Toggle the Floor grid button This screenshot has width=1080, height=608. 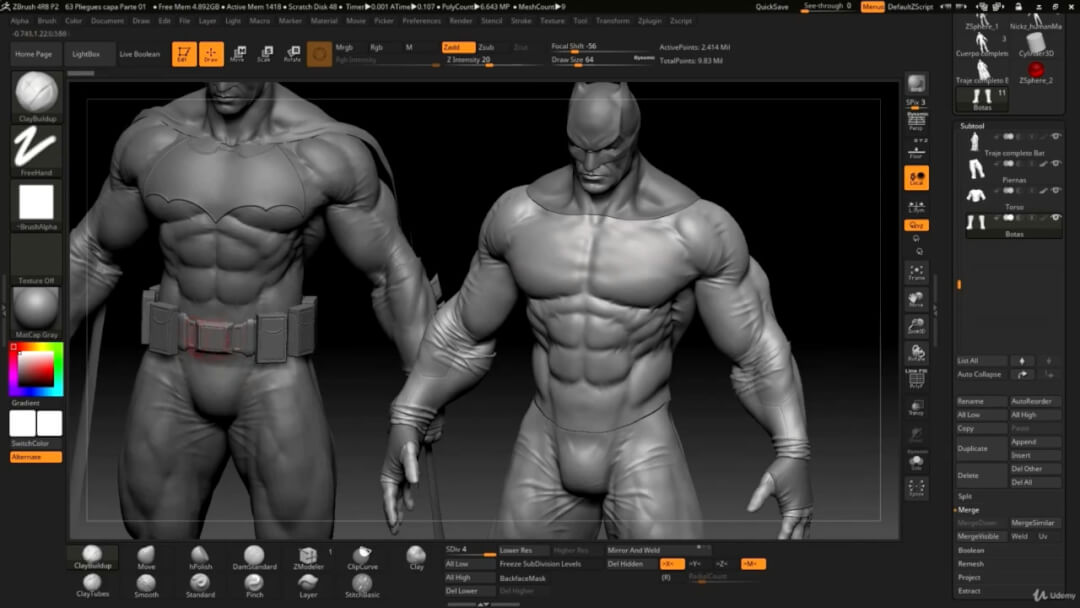[916, 151]
